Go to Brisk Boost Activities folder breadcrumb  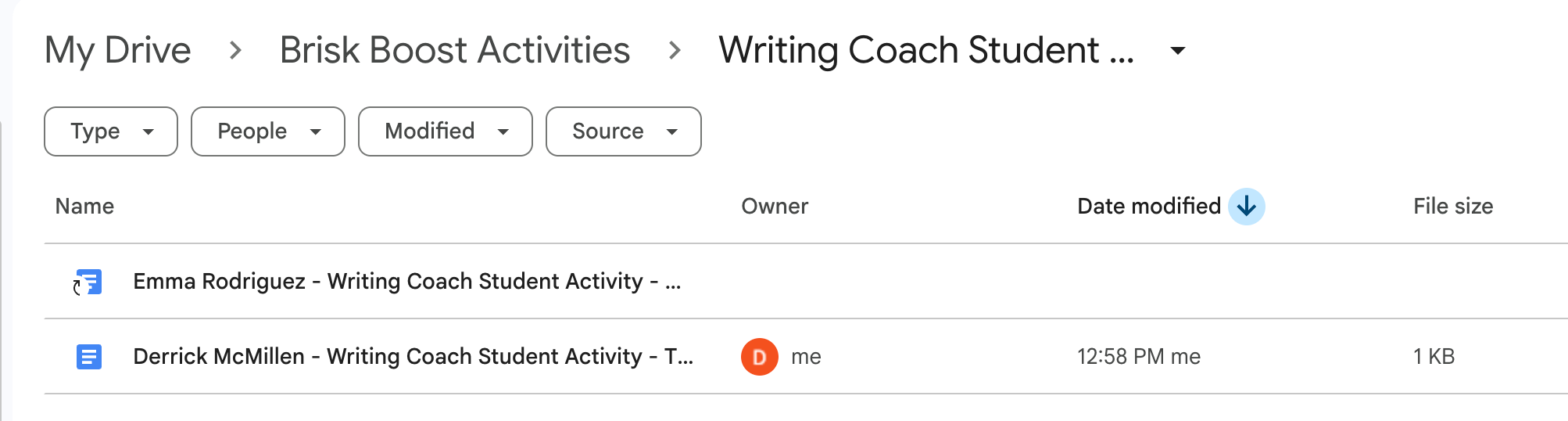455,51
